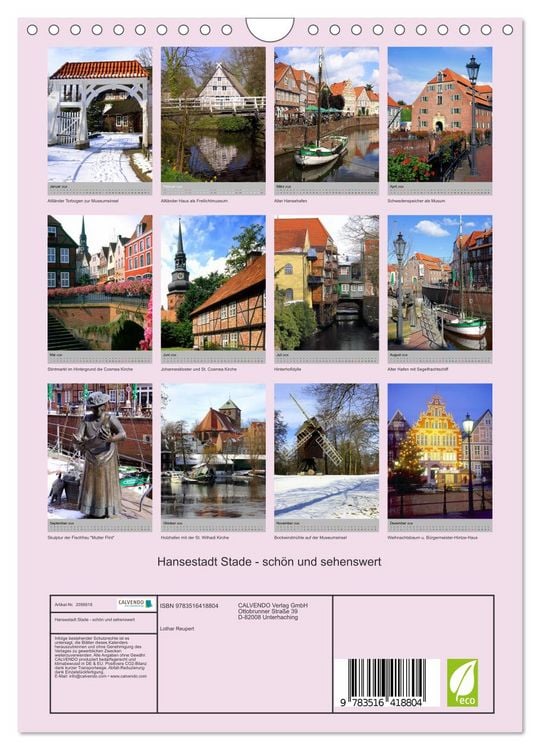Image resolution: width=540 pixels, height=750 pixels.
Task: Click the caption 'Altländer Haus als Freilichtmuseum'
Action: [194, 201]
